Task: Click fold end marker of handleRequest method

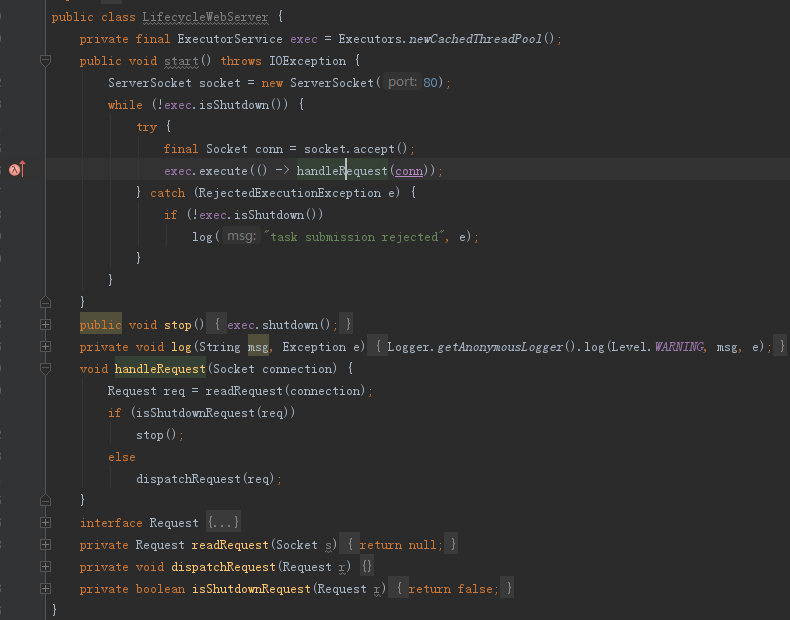Action: (45, 500)
